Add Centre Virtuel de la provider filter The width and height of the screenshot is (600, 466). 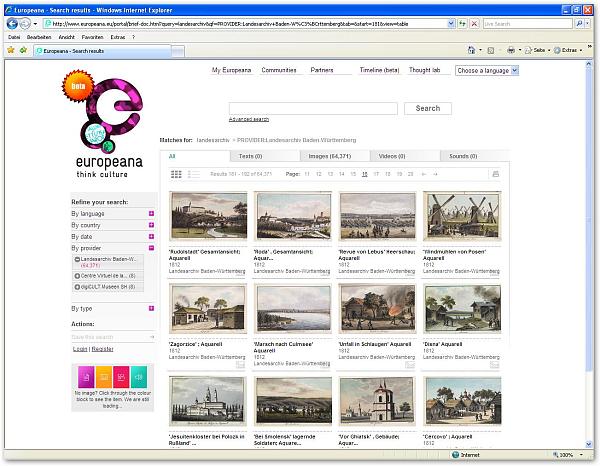[x=77, y=276]
